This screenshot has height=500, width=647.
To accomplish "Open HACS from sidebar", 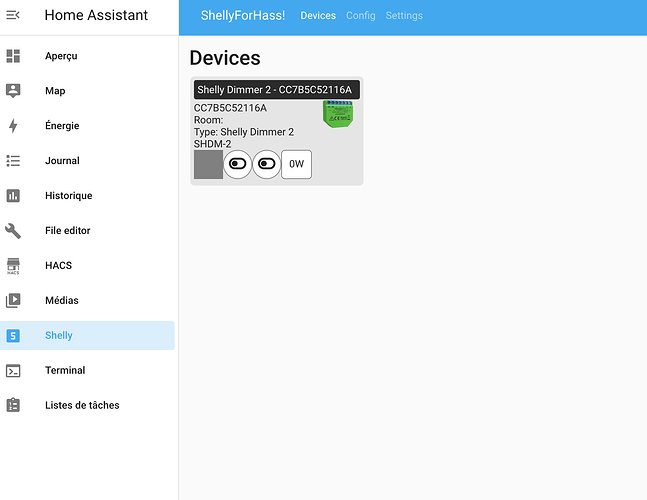I will (87, 266).
